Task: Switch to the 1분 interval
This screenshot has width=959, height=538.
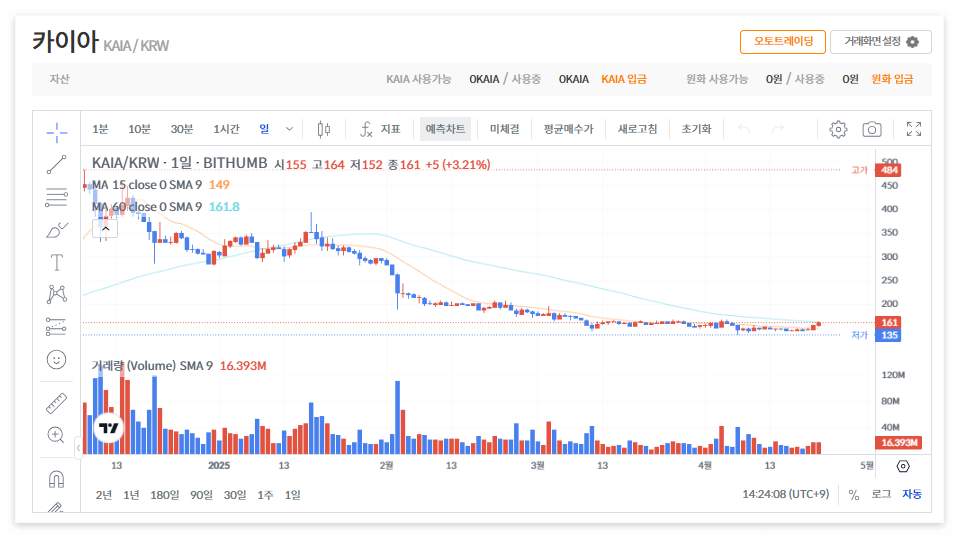Action: pos(100,129)
